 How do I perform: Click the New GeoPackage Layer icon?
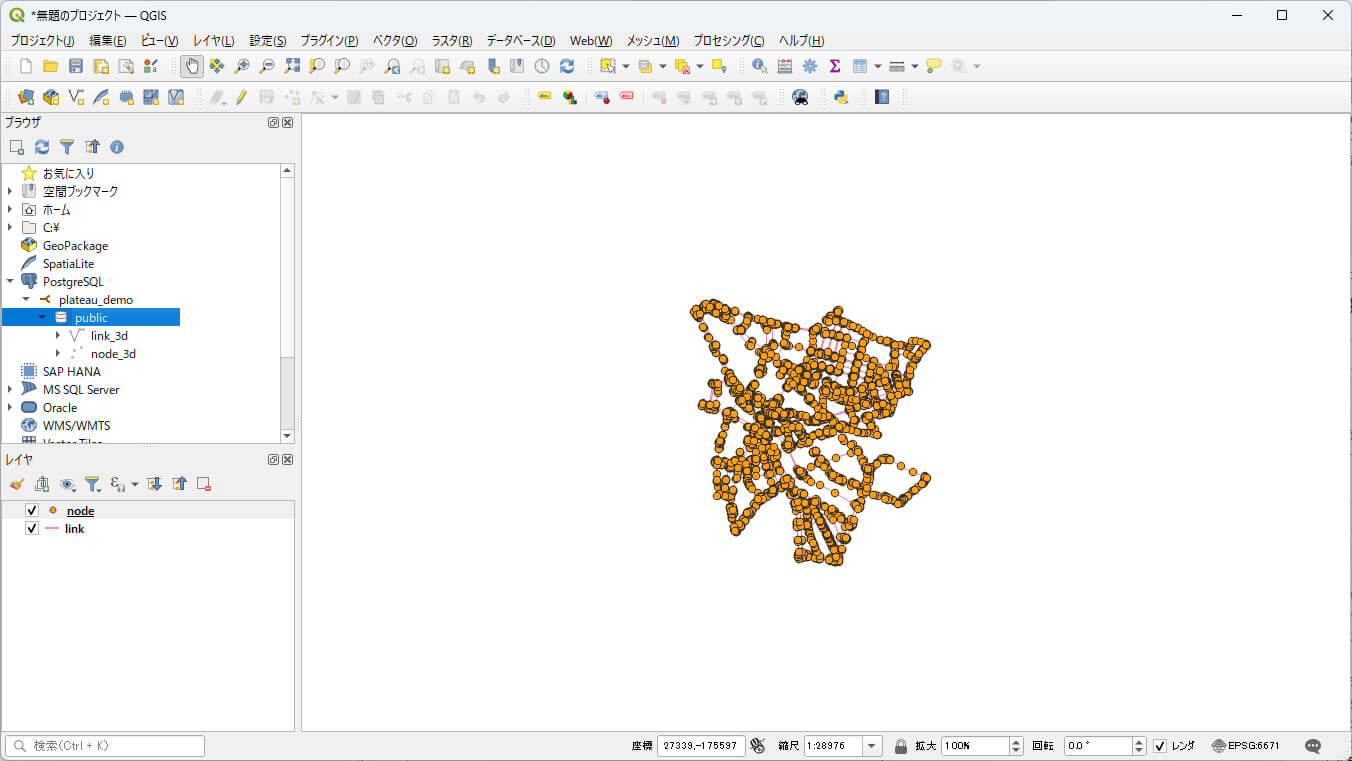click(52, 97)
